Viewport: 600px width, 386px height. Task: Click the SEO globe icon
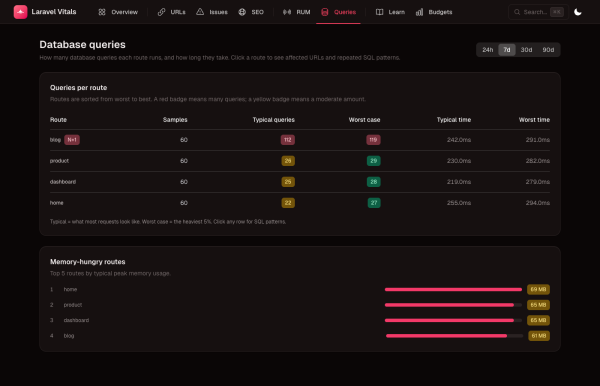click(x=242, y=12)
